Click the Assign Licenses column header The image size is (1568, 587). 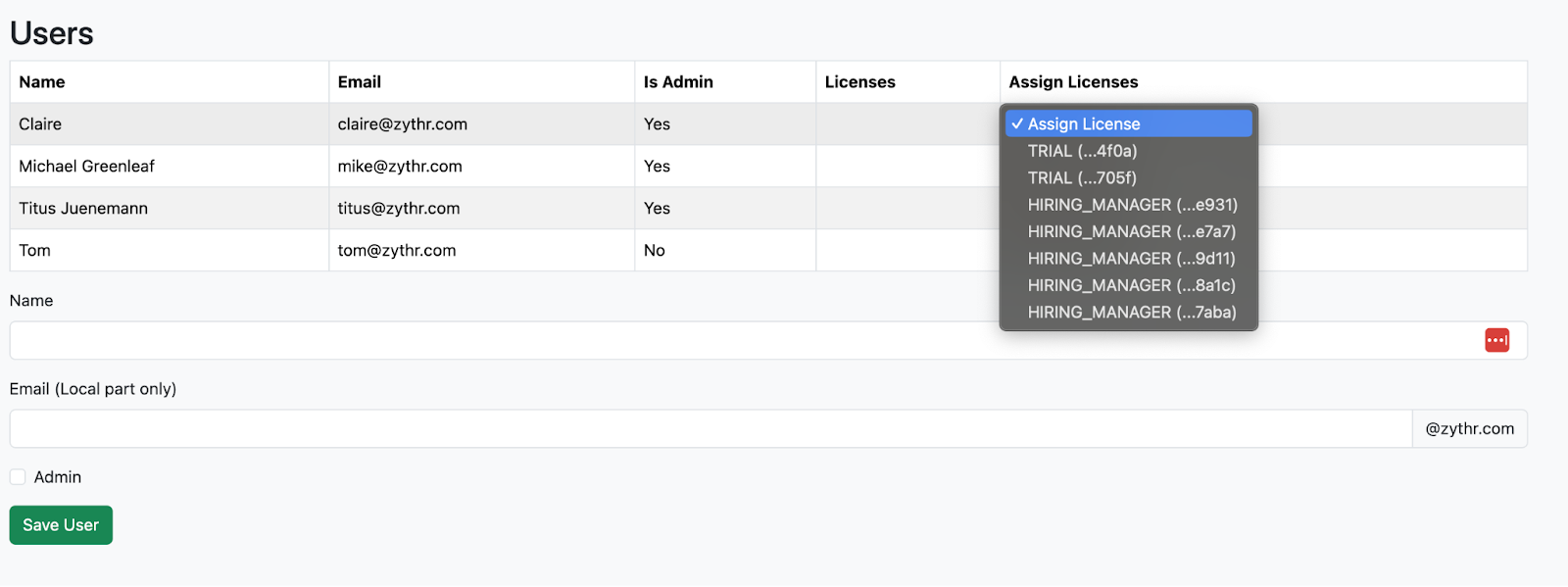[1073, 82]
